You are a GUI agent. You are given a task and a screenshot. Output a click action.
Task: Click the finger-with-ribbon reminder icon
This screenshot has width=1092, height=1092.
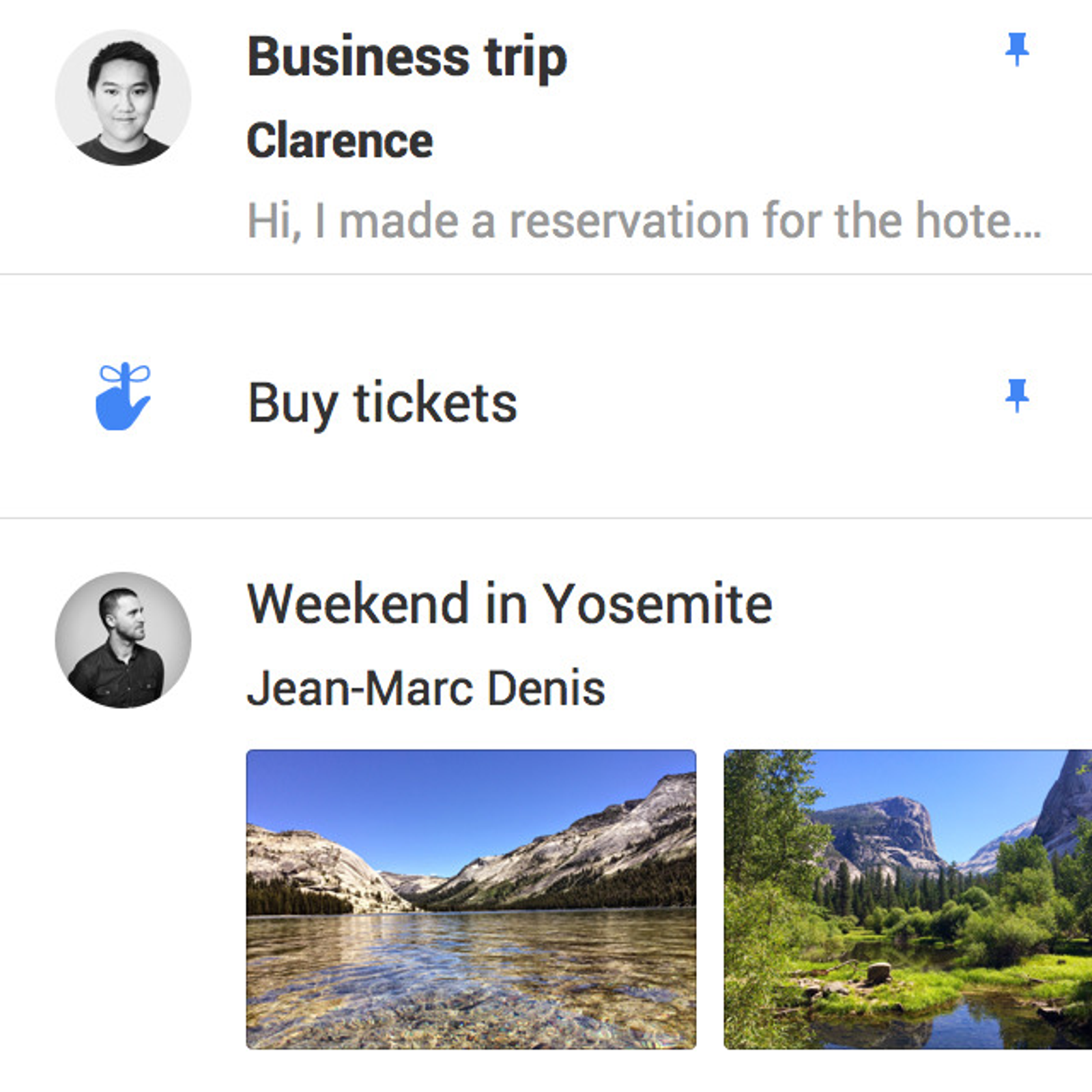tap(123, 397)
